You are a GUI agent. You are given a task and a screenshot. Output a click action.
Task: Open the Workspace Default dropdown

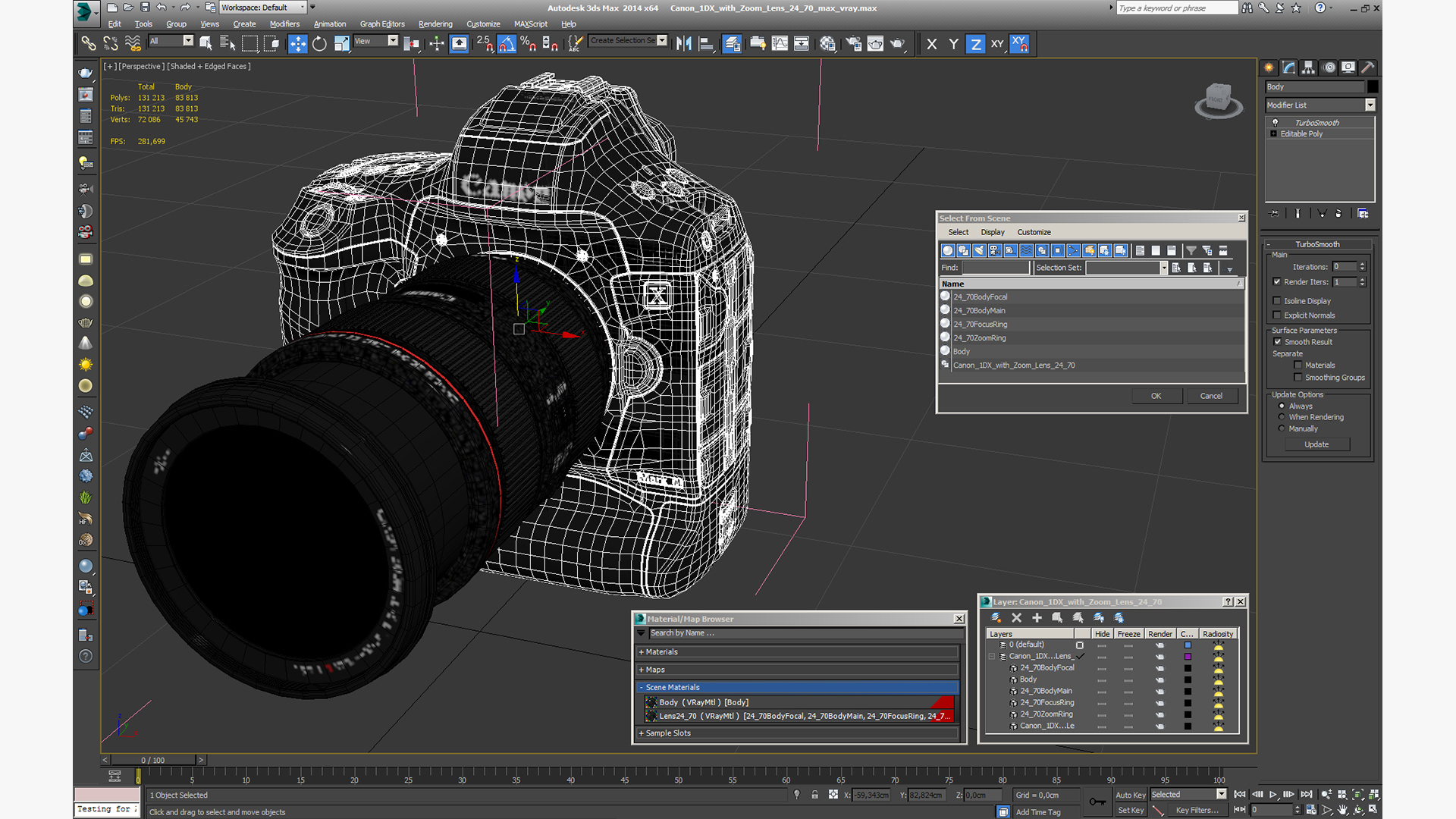click(x=262, y=8)
